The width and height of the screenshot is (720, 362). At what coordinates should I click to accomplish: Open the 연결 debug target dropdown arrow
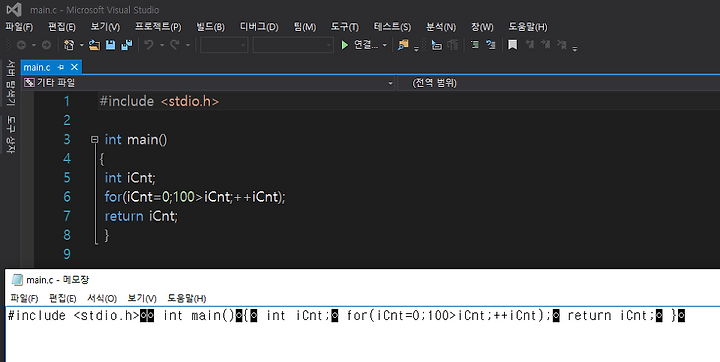tap(385, 45)
